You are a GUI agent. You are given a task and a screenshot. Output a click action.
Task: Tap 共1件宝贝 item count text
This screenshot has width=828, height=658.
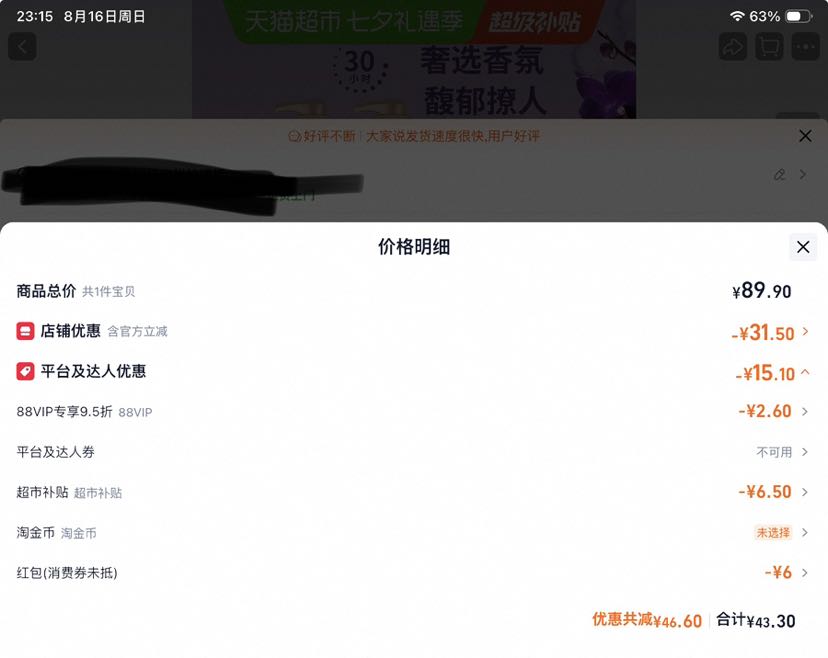click(x=108, y=292)
